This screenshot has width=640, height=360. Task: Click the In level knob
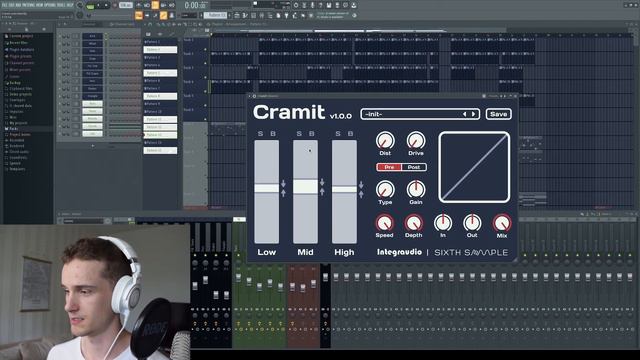tap(443, 223)
